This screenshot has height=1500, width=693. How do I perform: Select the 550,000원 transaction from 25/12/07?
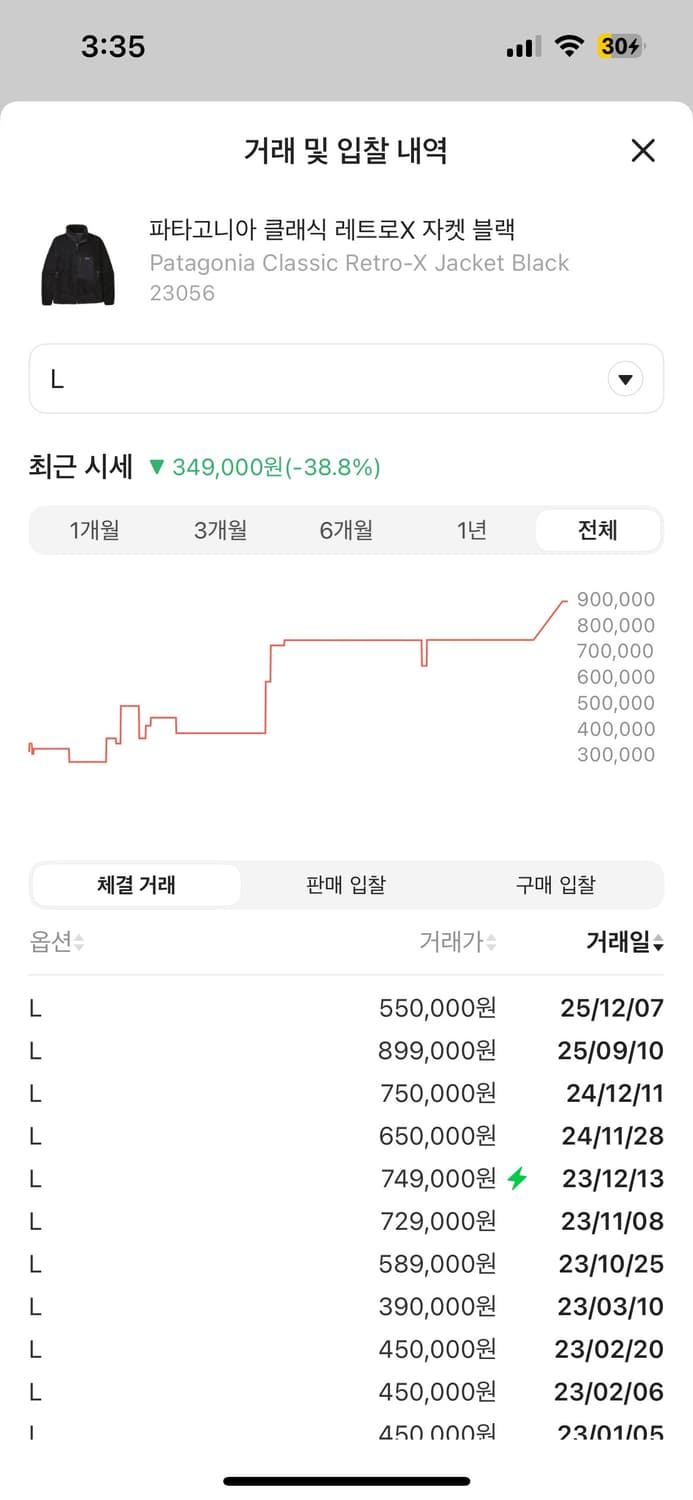(x=346, y=1008)
